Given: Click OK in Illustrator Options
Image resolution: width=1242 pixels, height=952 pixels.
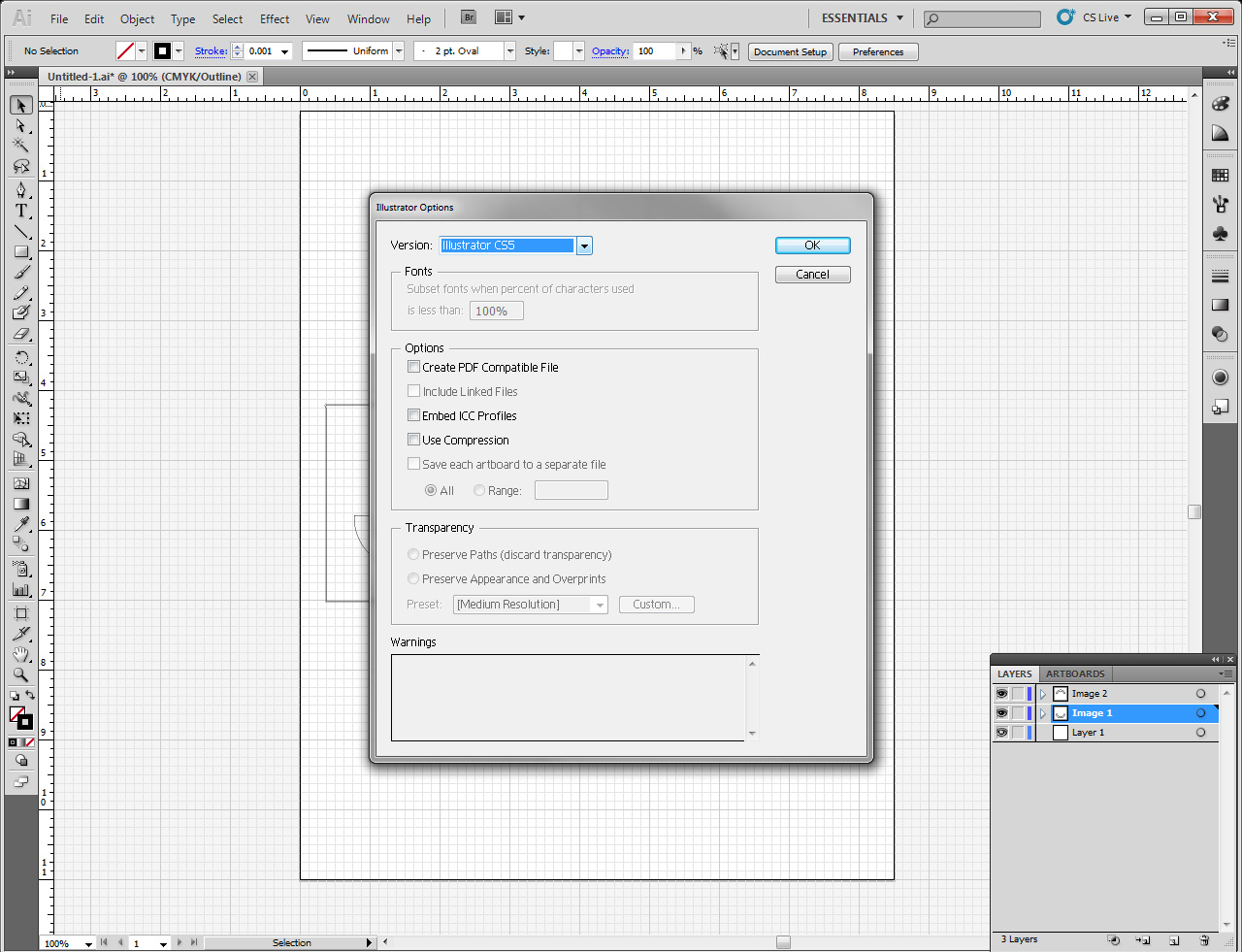Looking at the screenshot, I should 813,246.
